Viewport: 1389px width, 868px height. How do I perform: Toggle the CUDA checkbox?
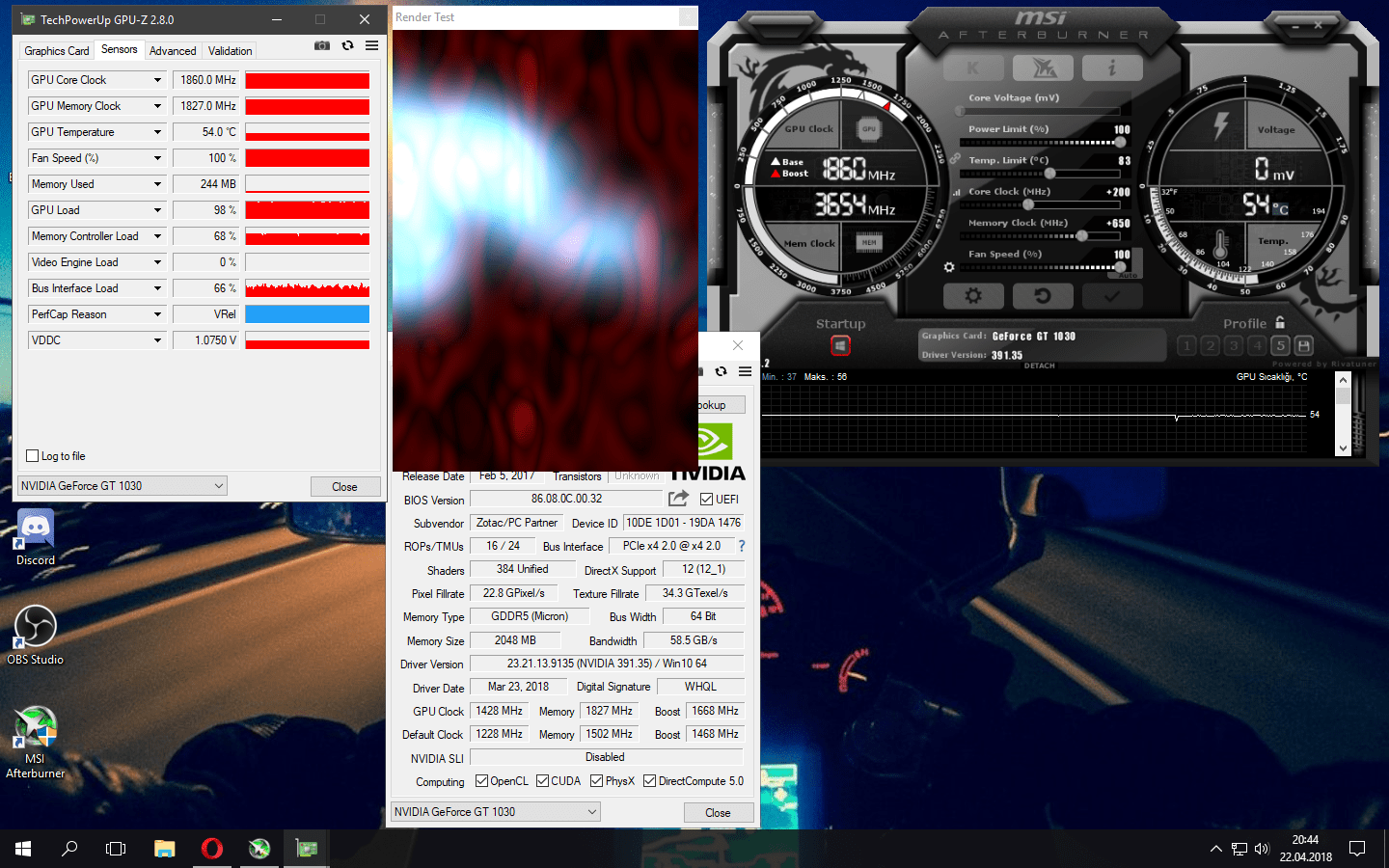pyautogui.click(x=543, y=781)
